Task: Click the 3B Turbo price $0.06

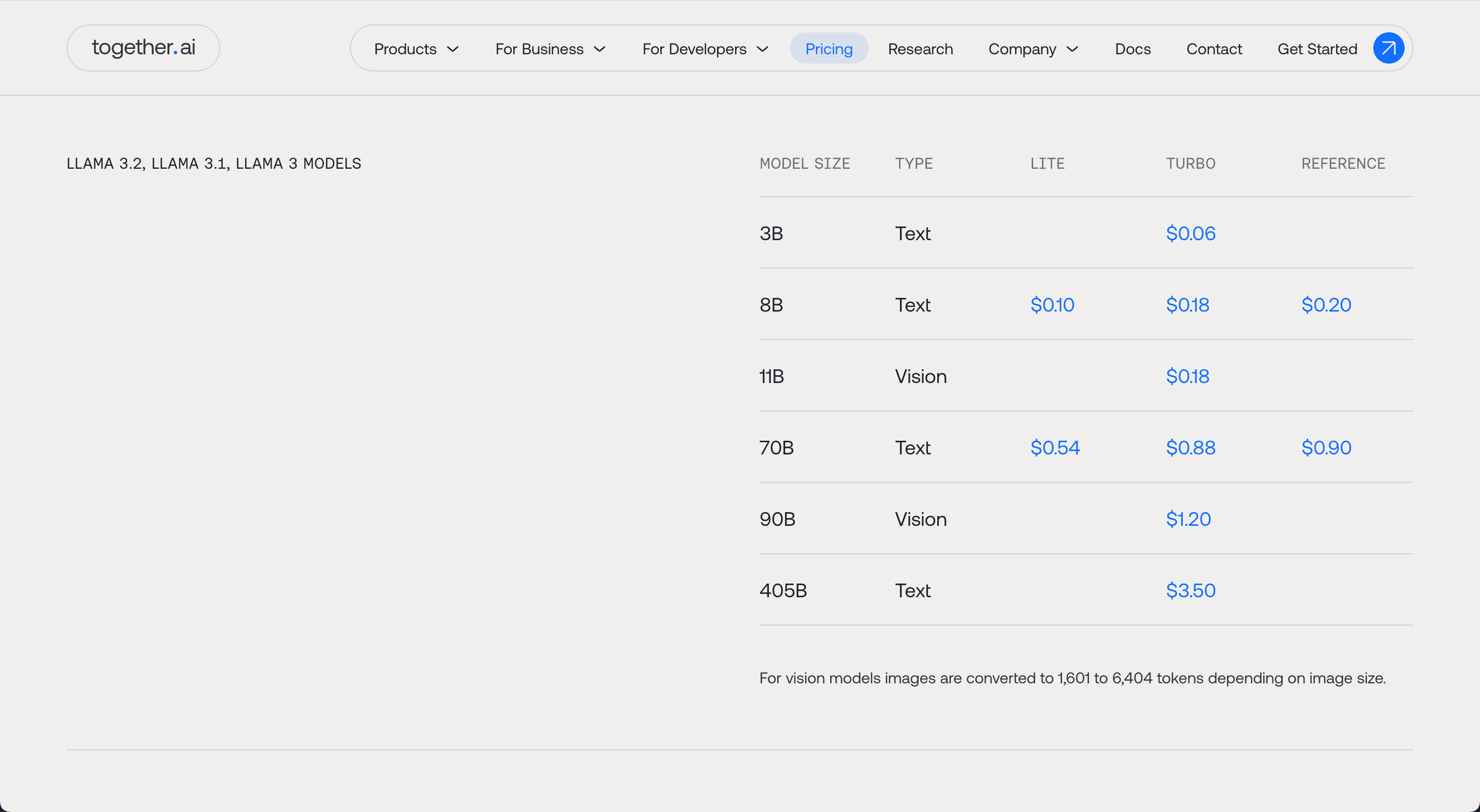Action: tap(1190, 233)
